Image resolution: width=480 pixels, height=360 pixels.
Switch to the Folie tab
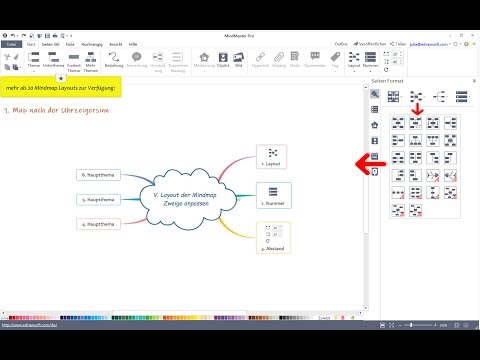pyautogui.click(x=70, y=44)
